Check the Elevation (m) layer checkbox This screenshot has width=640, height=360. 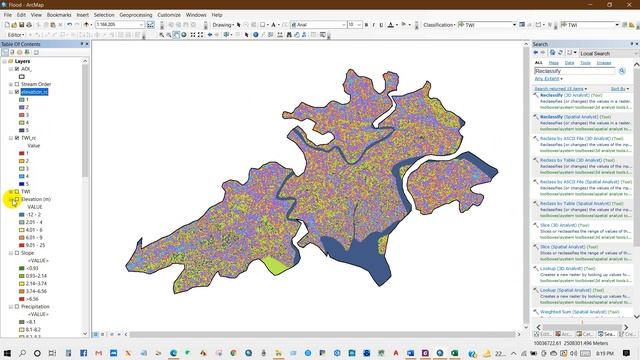coord(17,199)
